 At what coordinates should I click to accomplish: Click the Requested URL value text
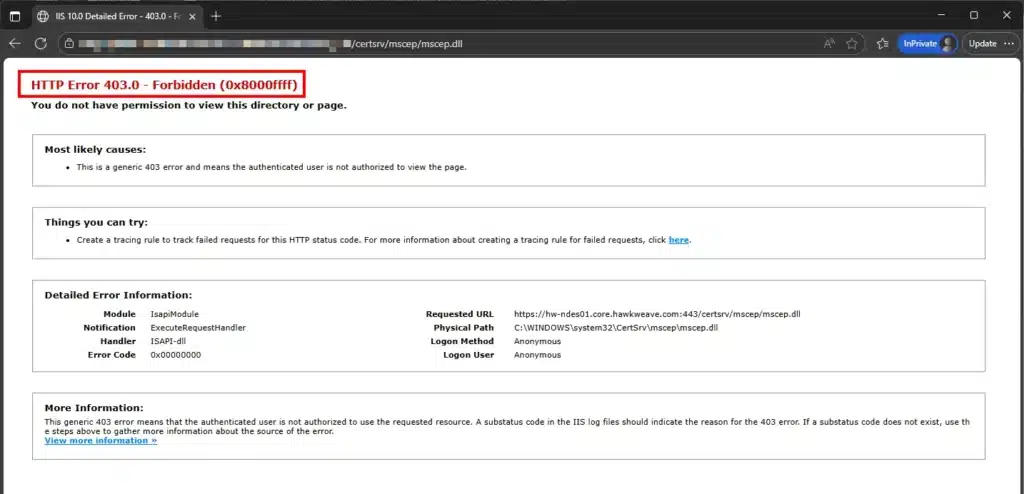click(656, 314)
